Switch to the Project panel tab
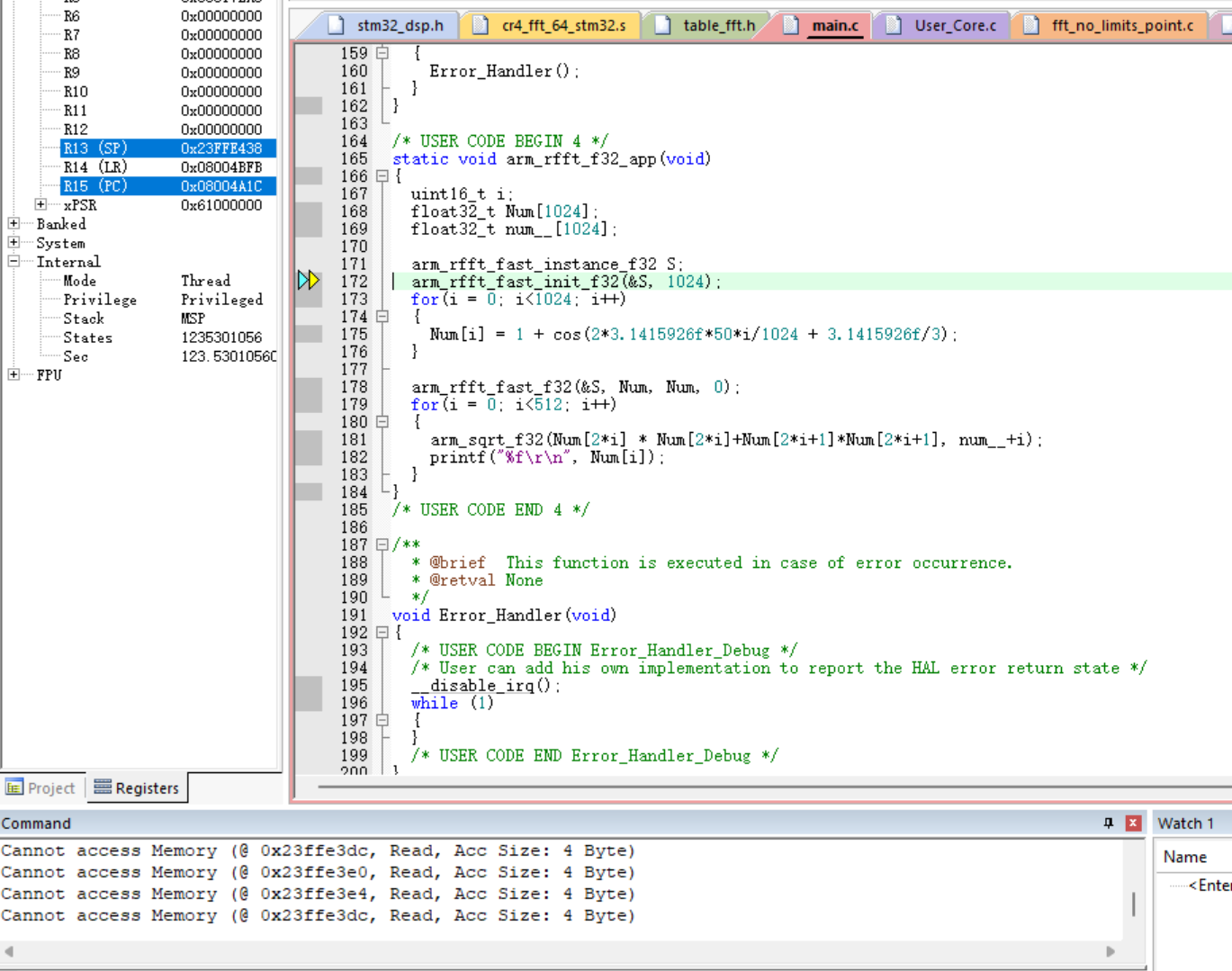 [42, 788]
